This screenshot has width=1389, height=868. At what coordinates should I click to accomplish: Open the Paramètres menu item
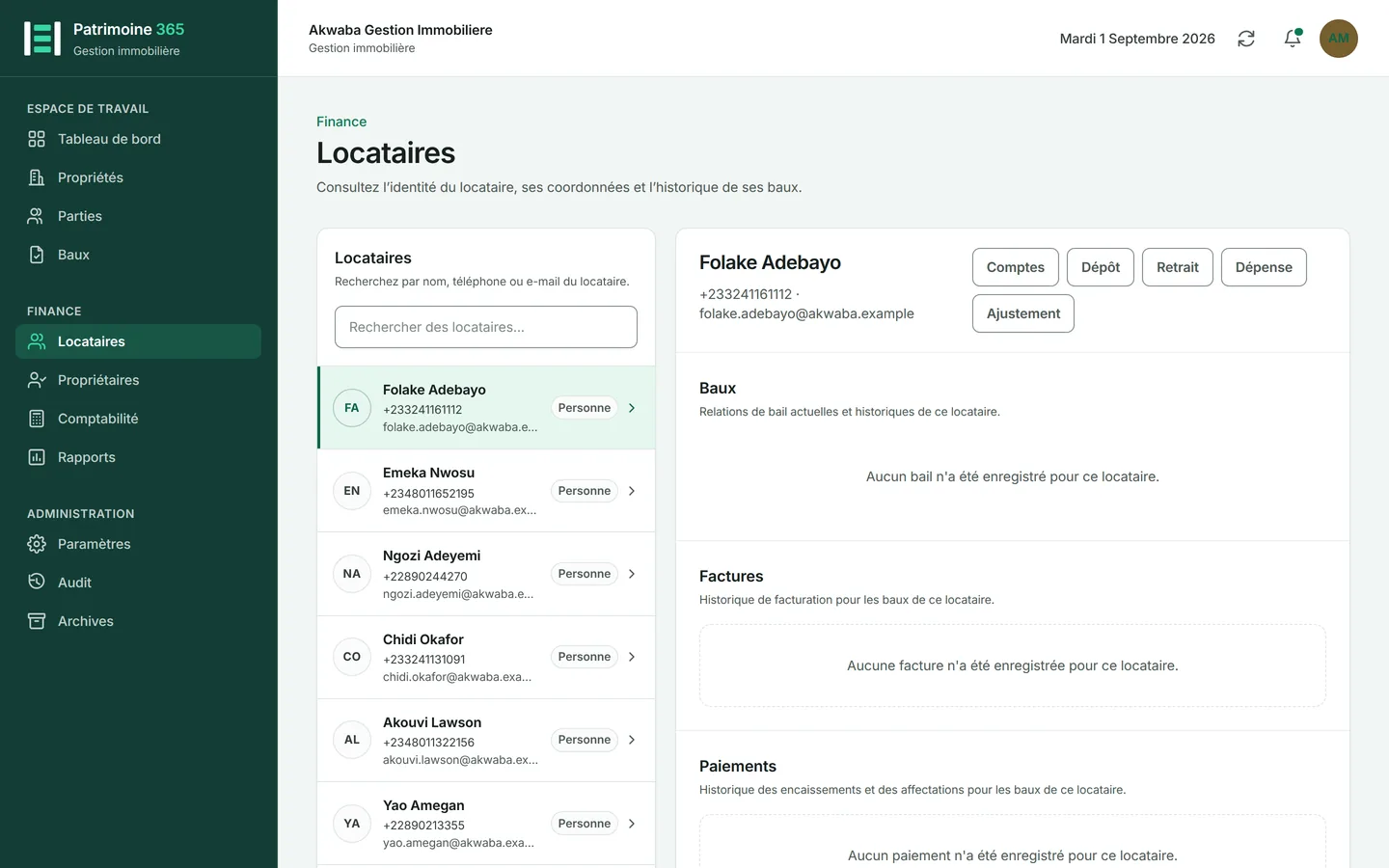click(138, 544)
